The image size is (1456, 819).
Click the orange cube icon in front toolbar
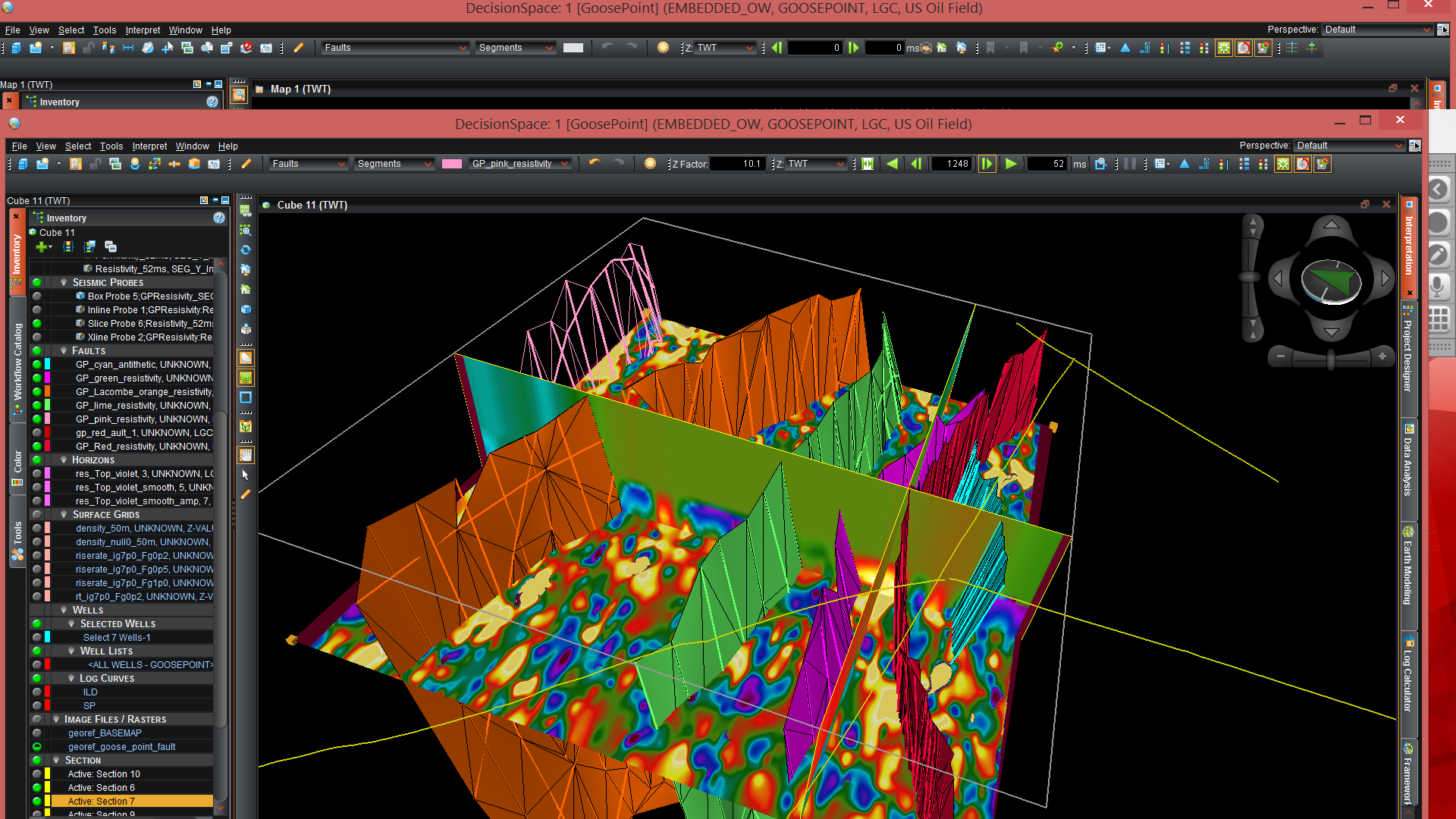[194, 164]
